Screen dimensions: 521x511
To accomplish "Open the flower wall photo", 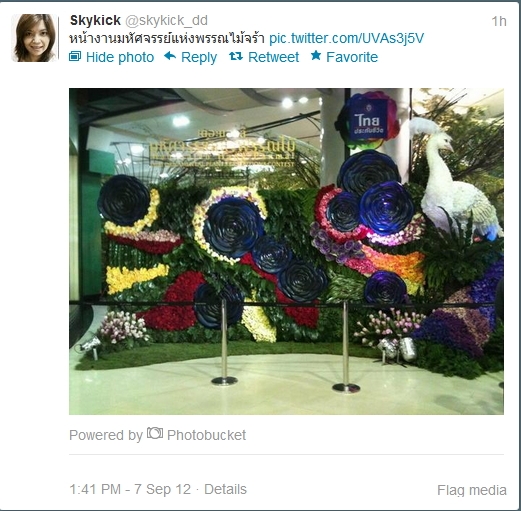I will click(x=286, y=251).
